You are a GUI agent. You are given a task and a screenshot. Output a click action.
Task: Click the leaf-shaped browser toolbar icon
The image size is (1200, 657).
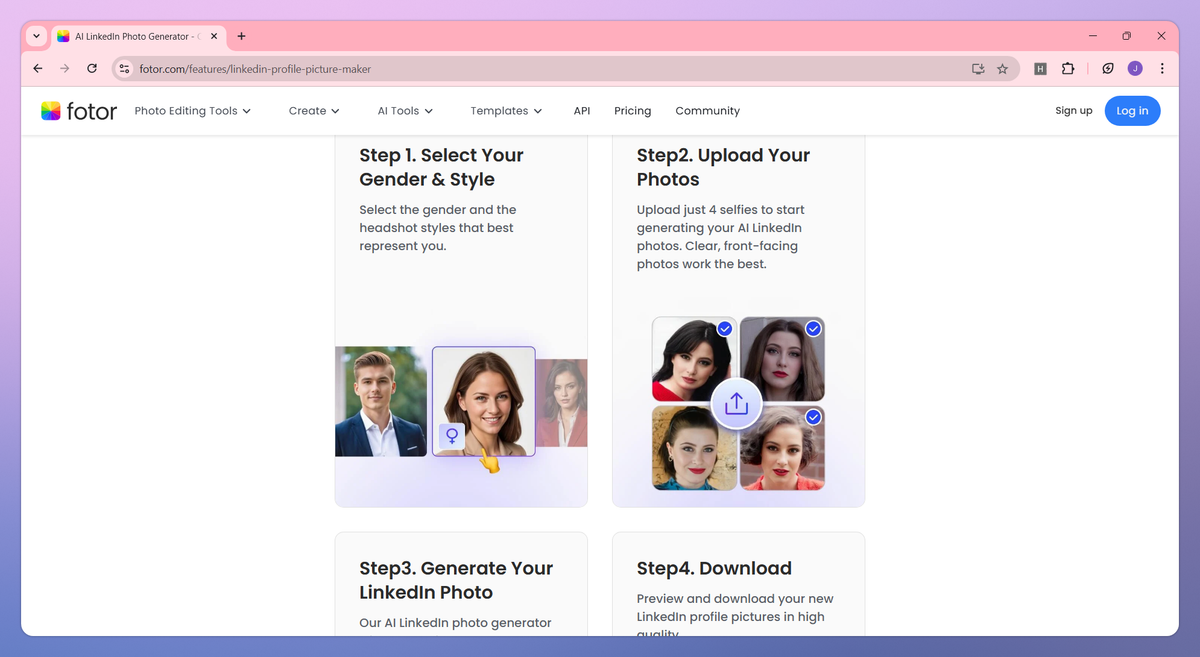[1108, 69]
